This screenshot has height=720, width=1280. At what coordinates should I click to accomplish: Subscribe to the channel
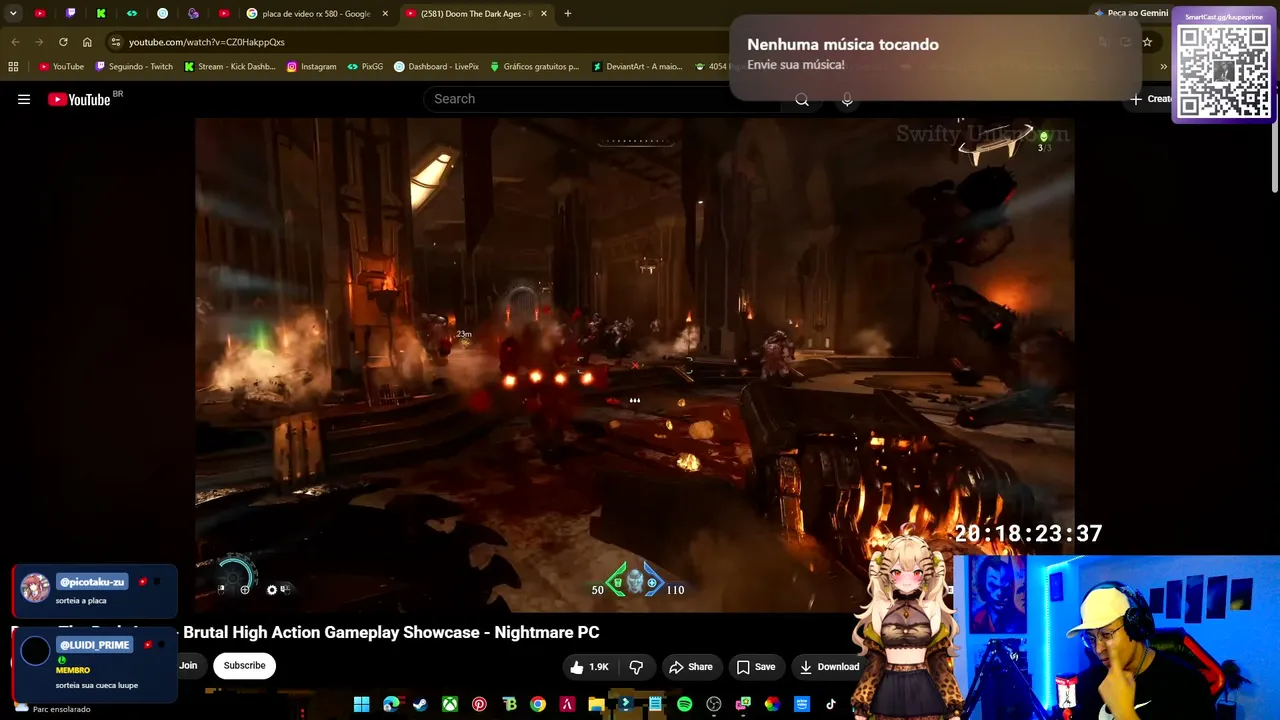pos(244,666)
